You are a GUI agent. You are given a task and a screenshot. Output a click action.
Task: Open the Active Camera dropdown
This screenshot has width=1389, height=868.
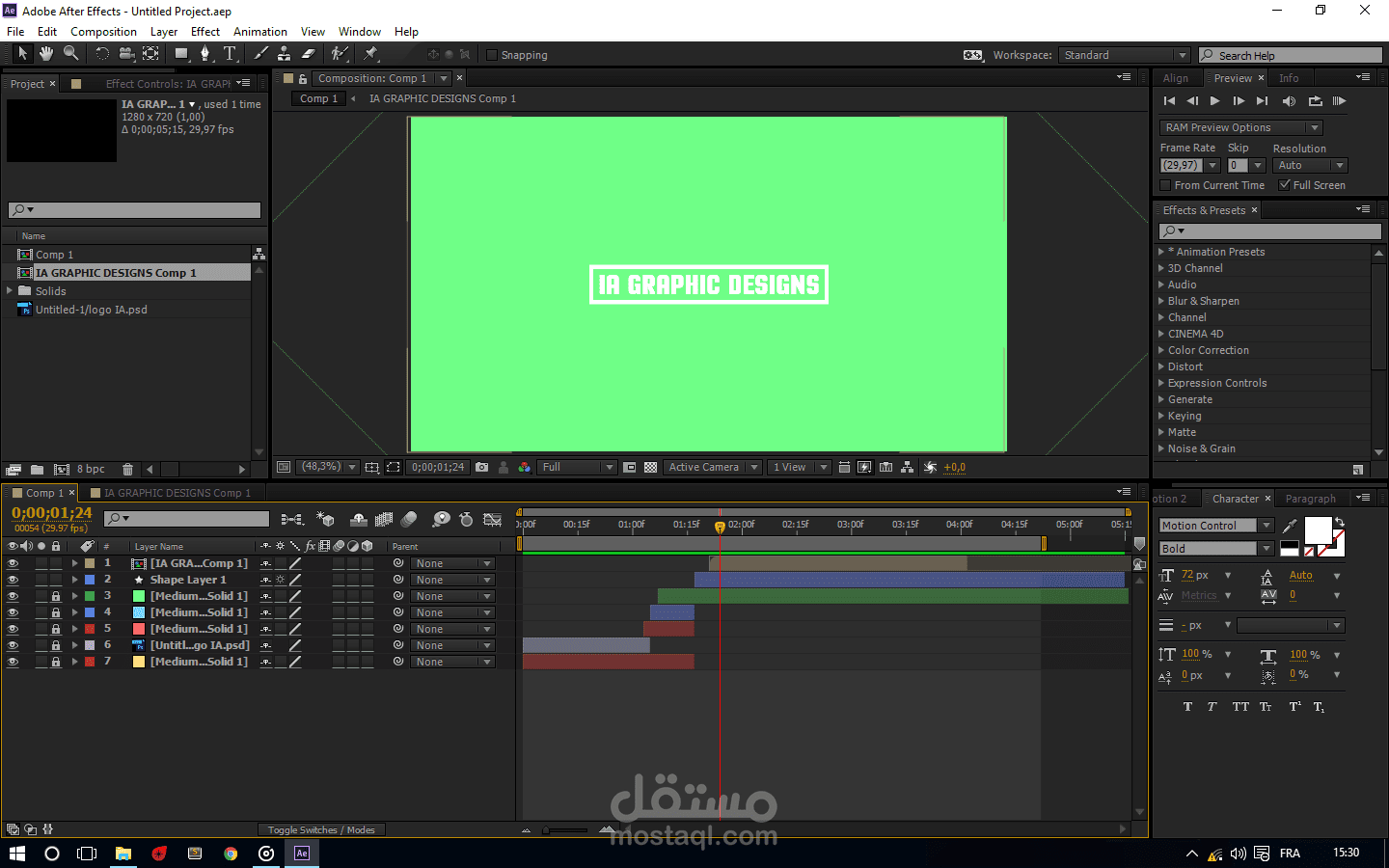[x=714, y=467]
